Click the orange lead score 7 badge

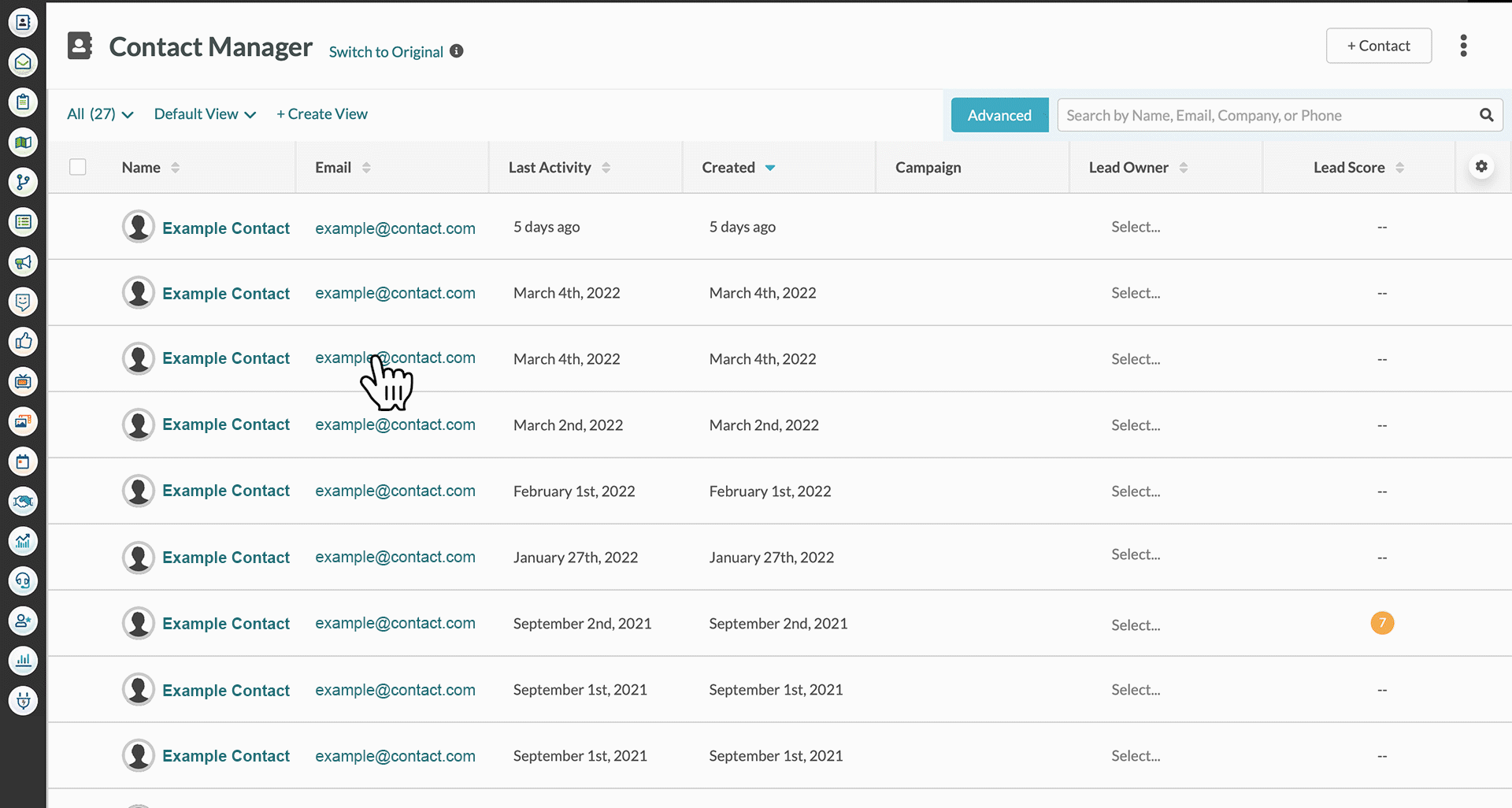[1382, 623]
